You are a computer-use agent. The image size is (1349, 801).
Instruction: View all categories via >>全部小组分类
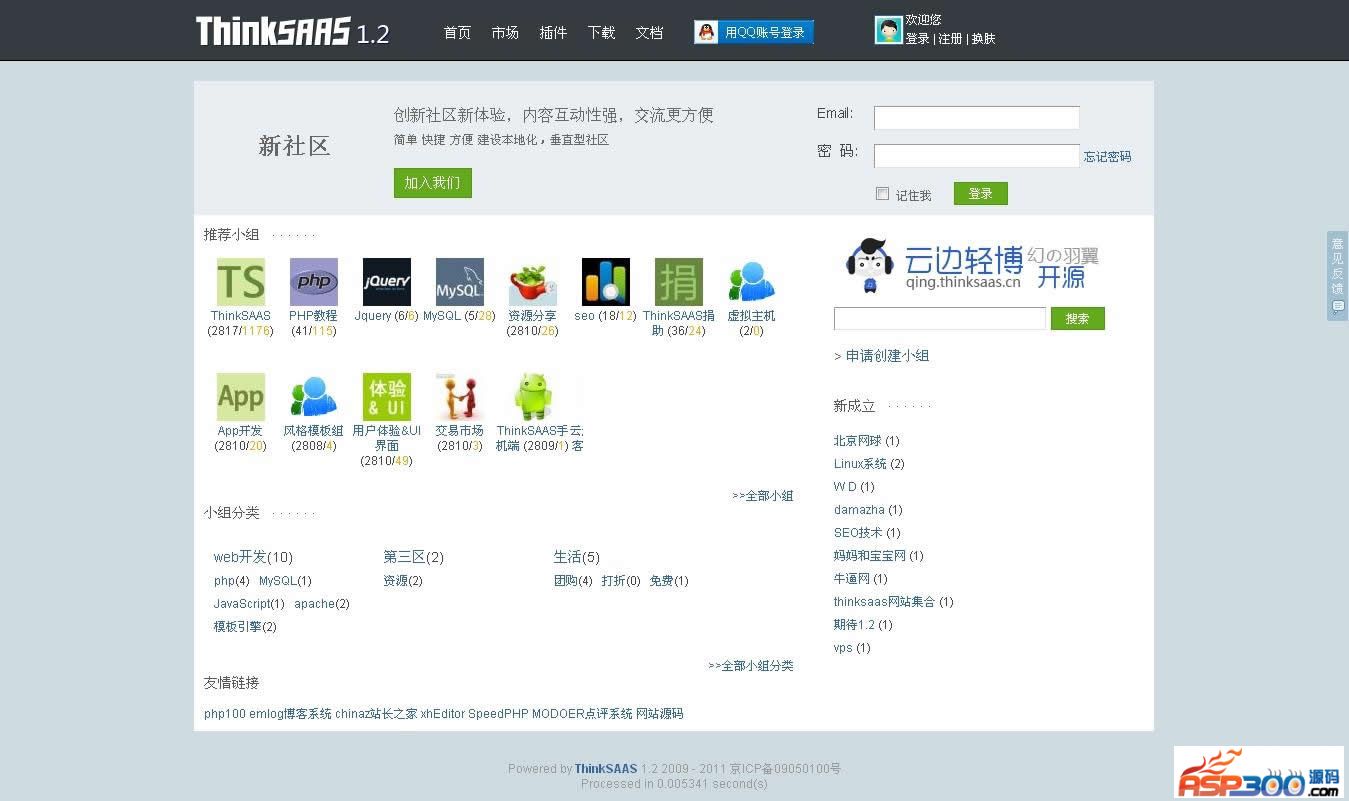751,666
